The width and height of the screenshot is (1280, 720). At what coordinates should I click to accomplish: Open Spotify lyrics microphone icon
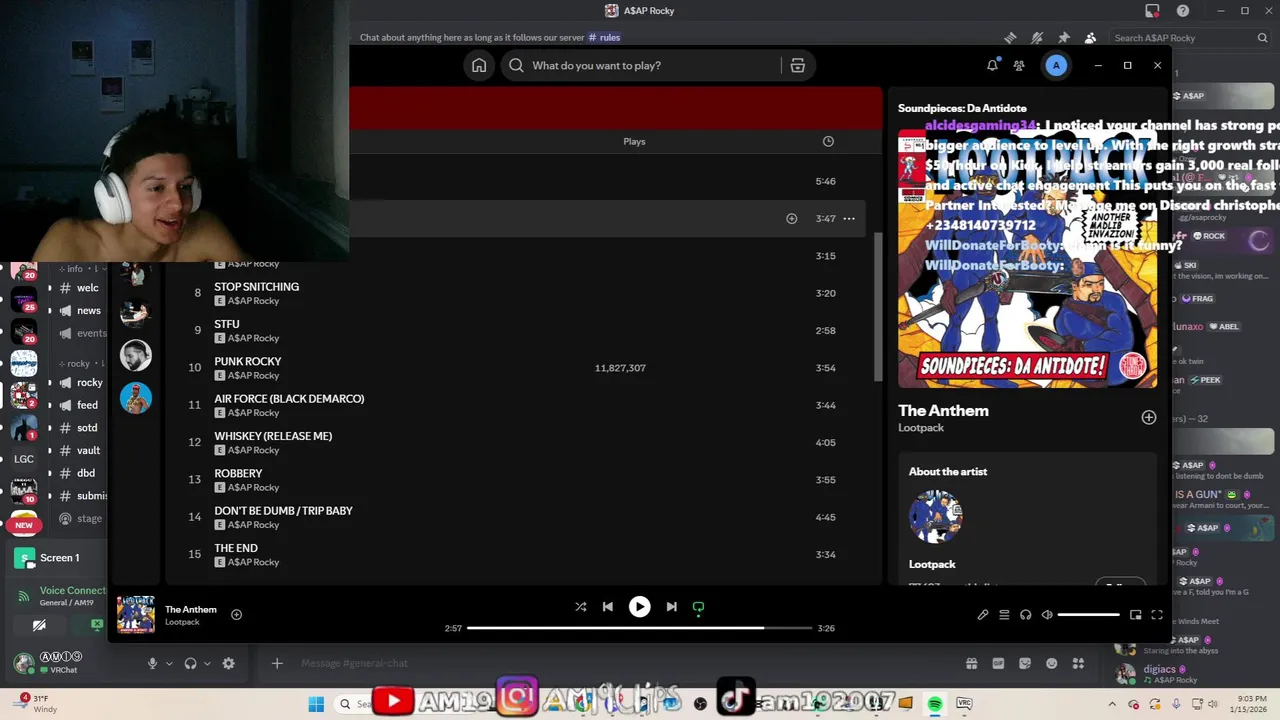coord(982,615)
